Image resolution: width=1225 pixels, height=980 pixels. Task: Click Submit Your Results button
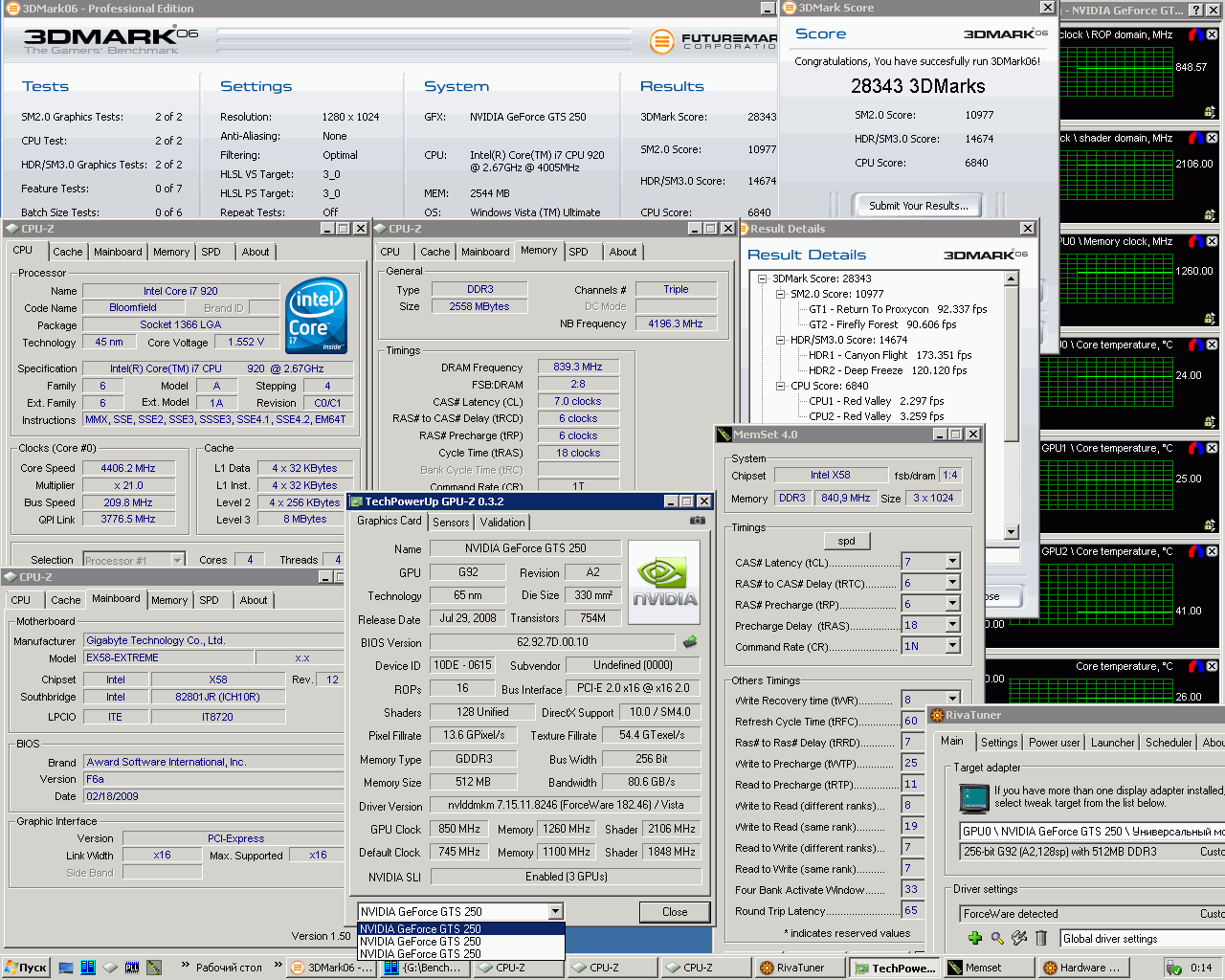point(918,206)
